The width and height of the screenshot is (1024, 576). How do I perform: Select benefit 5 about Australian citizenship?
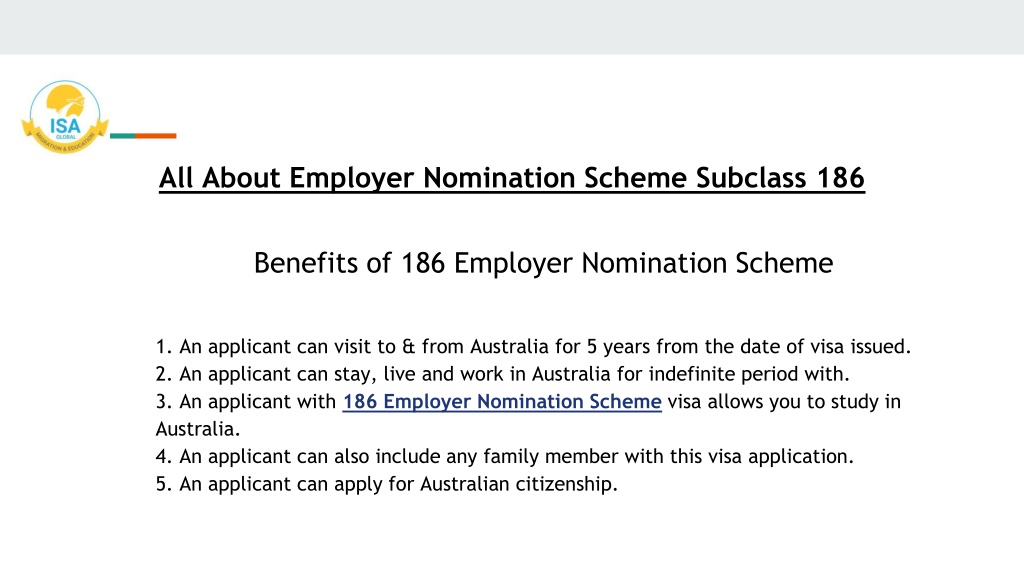tap(387, 484)
